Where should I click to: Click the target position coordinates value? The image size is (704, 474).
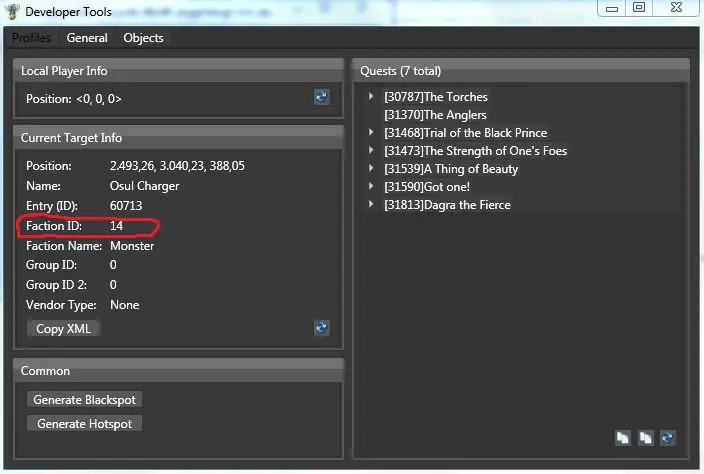coord(177,166)
